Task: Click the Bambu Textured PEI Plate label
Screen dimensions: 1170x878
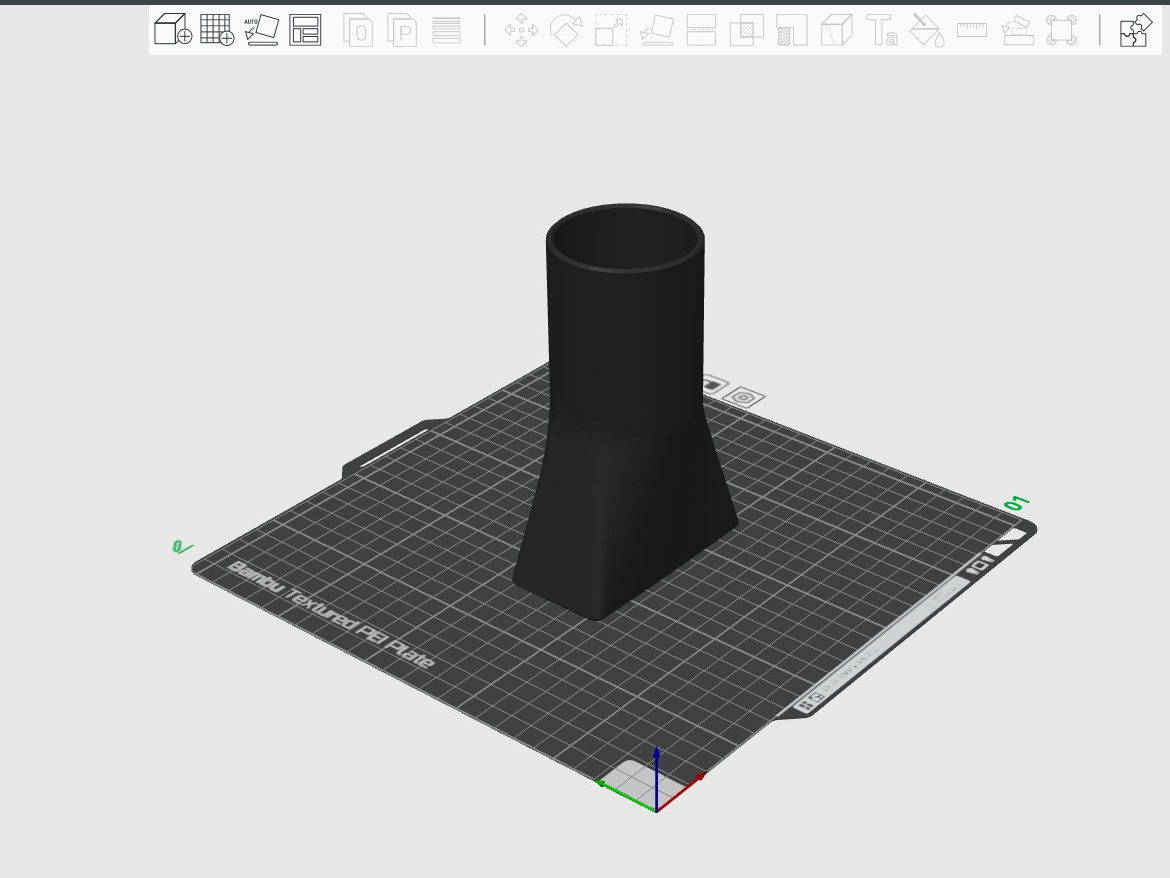Action: point(331,614)
